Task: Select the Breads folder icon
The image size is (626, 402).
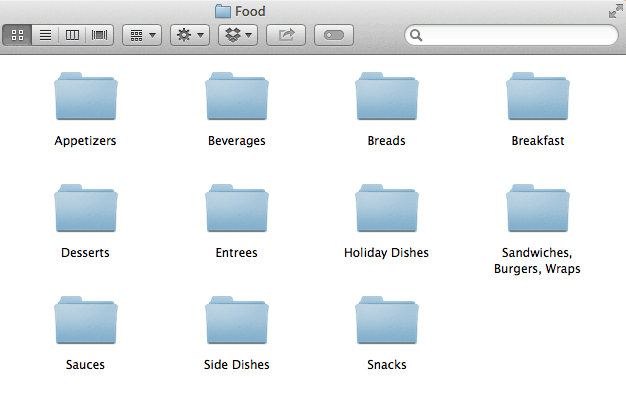Action: coord(387,96)
